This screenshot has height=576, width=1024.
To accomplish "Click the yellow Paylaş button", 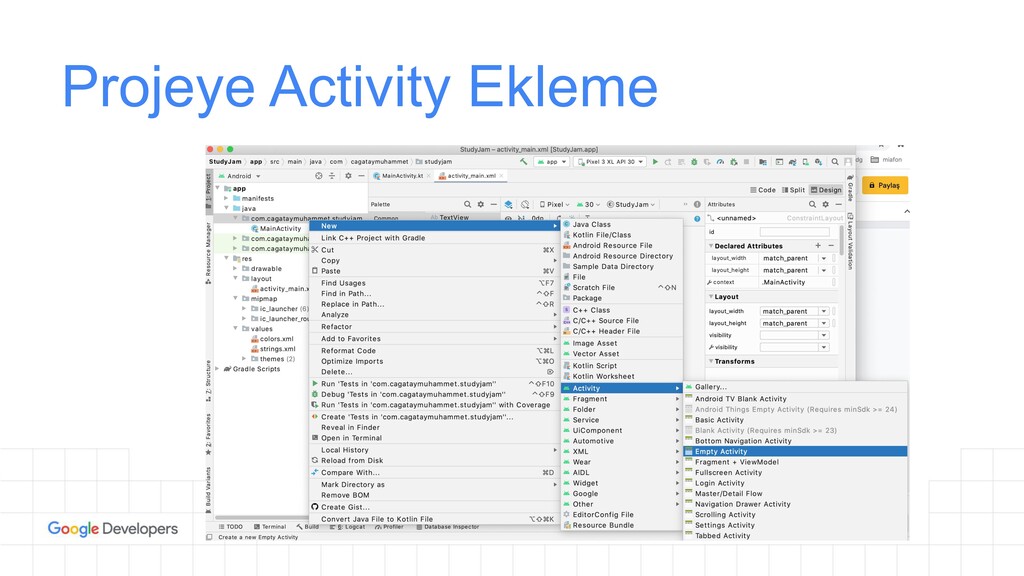I will (x=884, y=185).
